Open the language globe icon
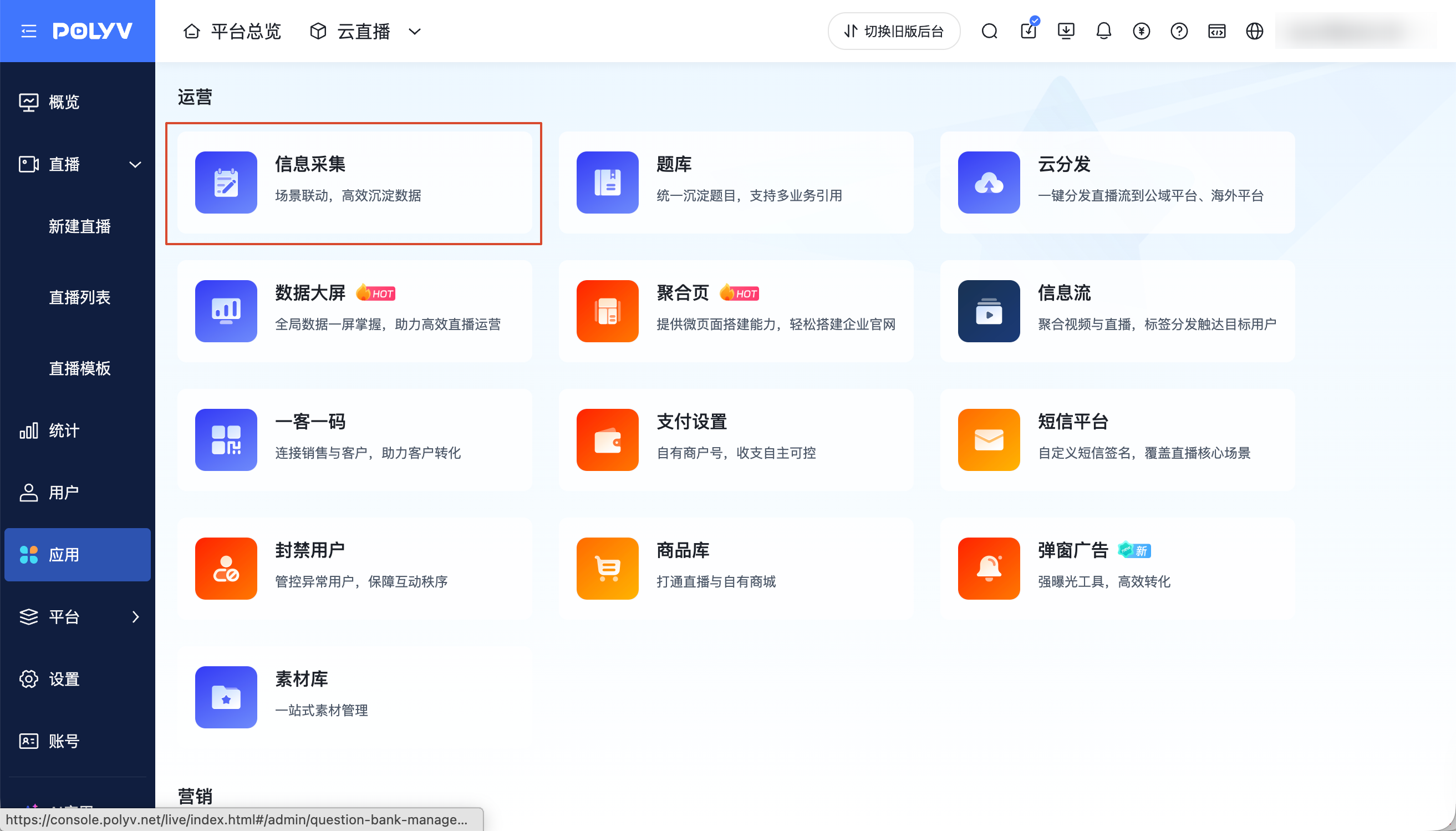This screenshot has width=1456, height=831. point(1254,31)
